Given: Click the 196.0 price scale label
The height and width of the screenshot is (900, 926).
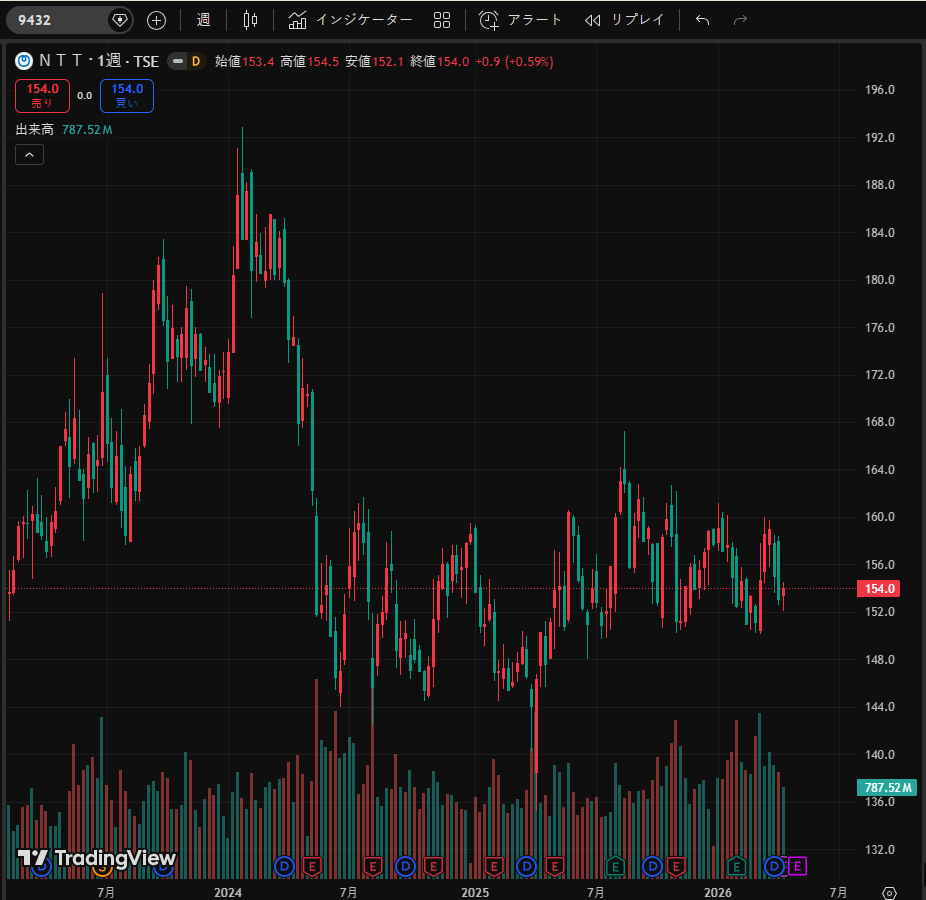Looking at the screenshot, I should [x=879, y=90].
